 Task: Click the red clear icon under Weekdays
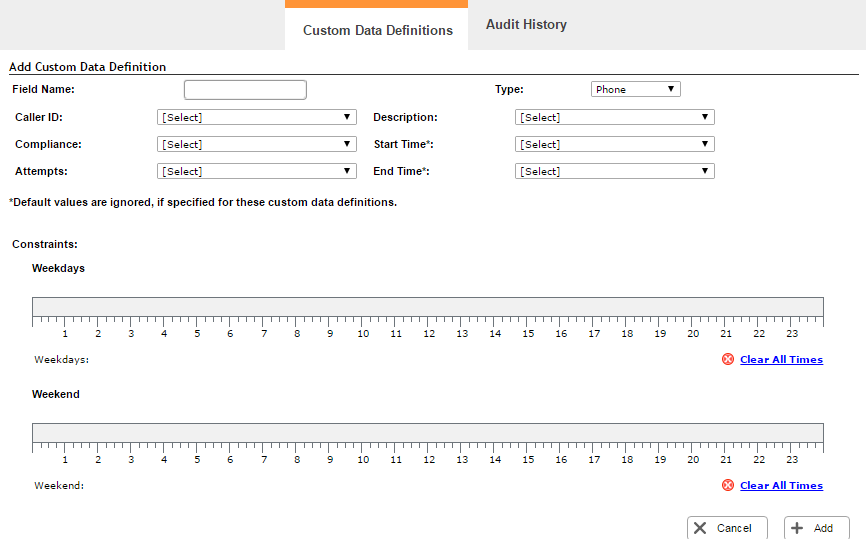(x=727, y=360)
